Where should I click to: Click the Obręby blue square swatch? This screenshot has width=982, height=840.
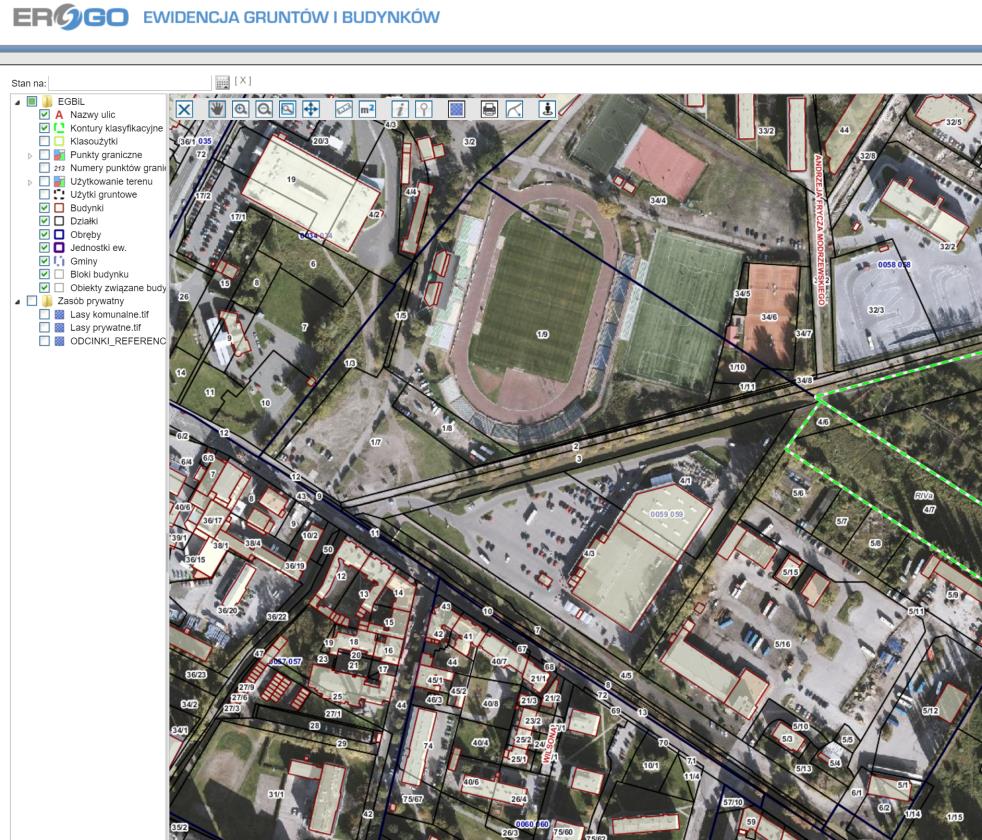(x=59, y=234)
